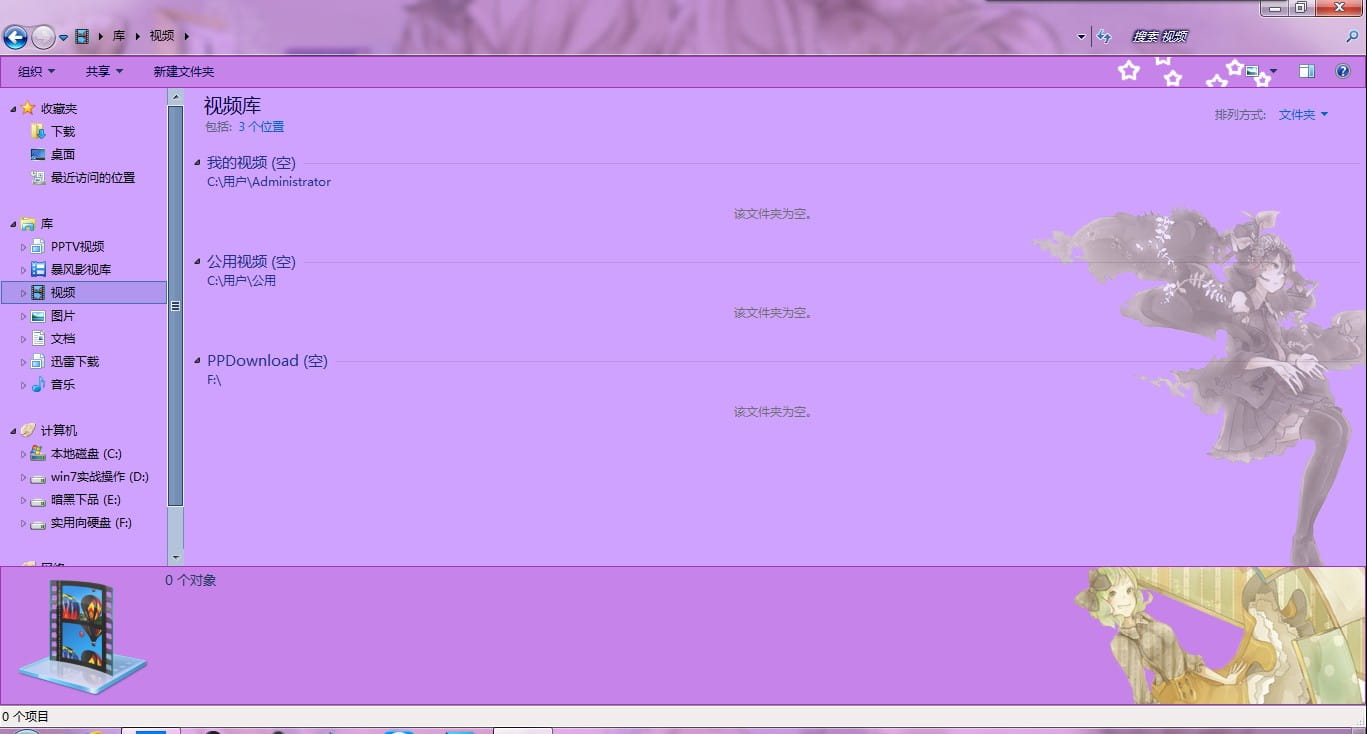The width and height of the screenshot is (1367, 734).
Task: Click the blue Back navigation arrow
Action: click(x=15, y=37)
